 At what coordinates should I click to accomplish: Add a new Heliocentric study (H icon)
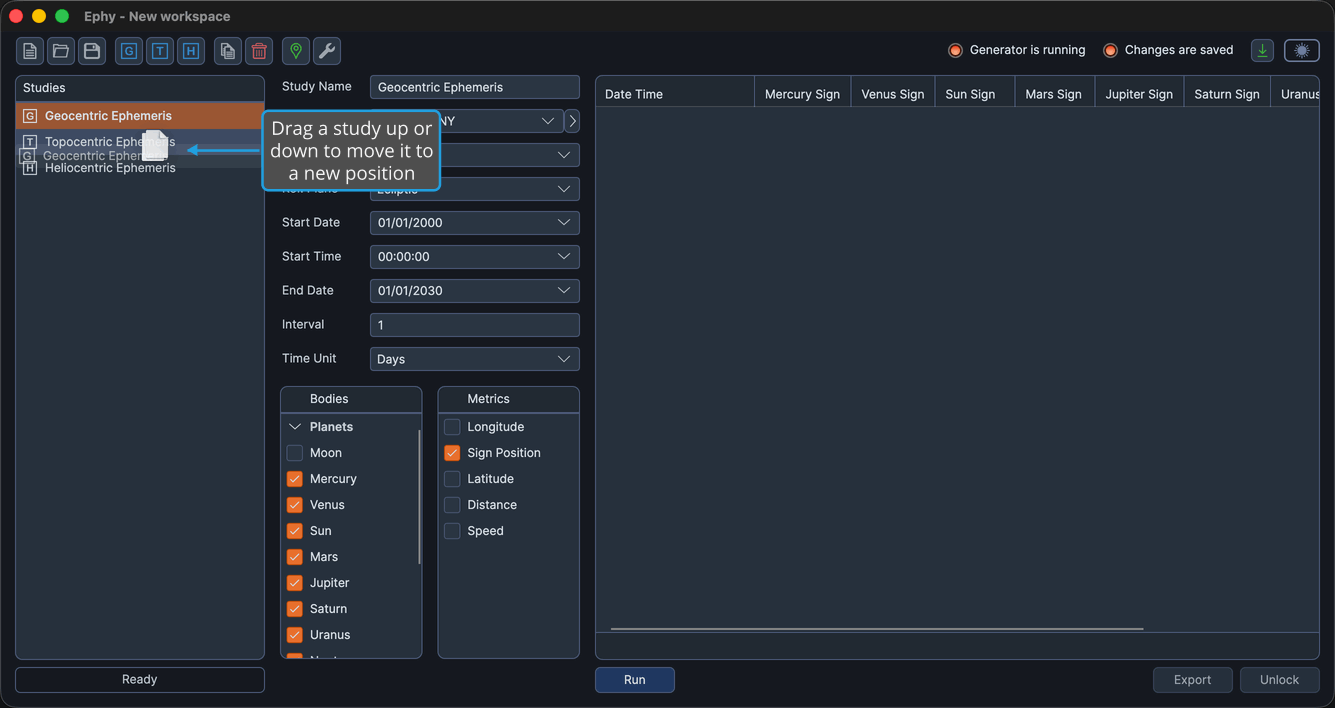click(191, 51)
